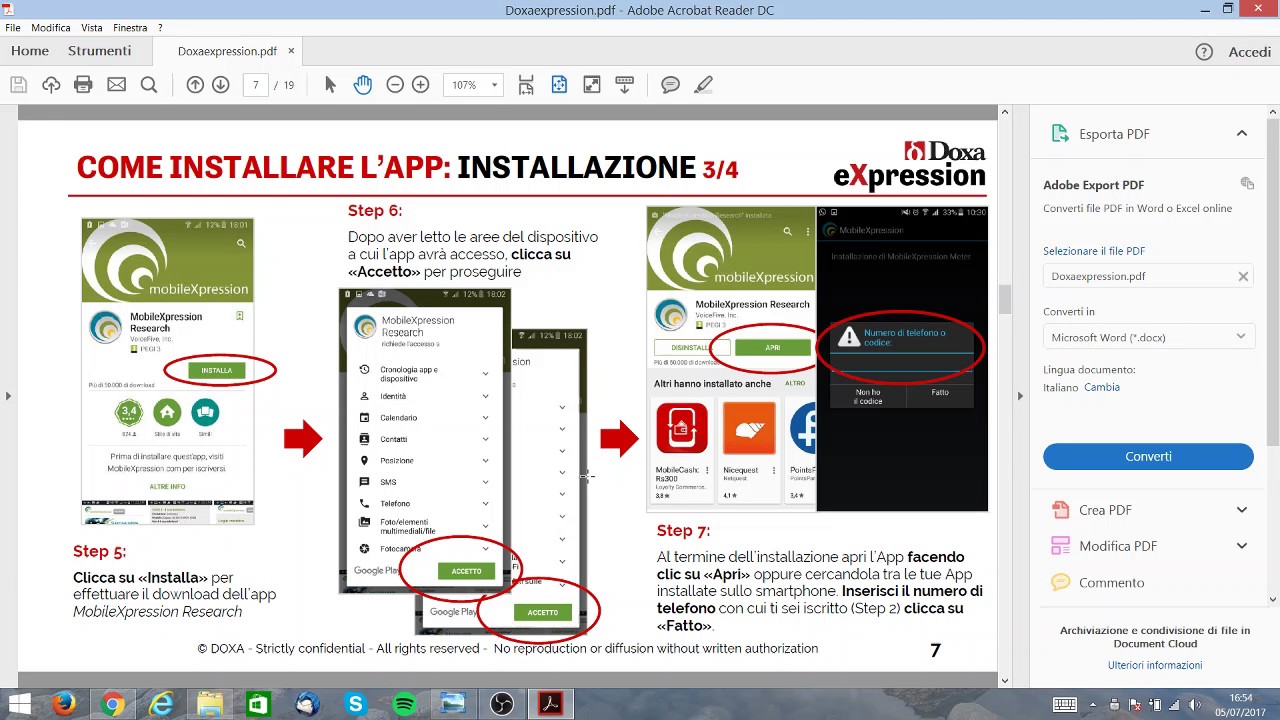This screenshot has width=1280, height=720.
Task: Open full screen mode icon
Action: 592,85
